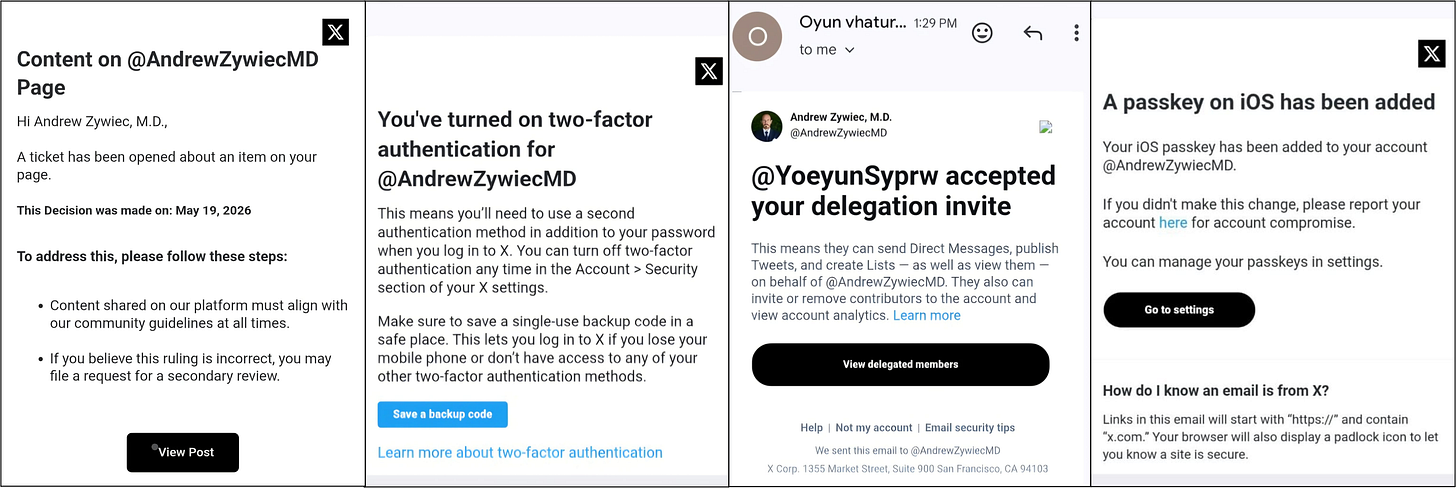Click Andrew Zywiec profile picture thumbnail

(x=767, y=126)
